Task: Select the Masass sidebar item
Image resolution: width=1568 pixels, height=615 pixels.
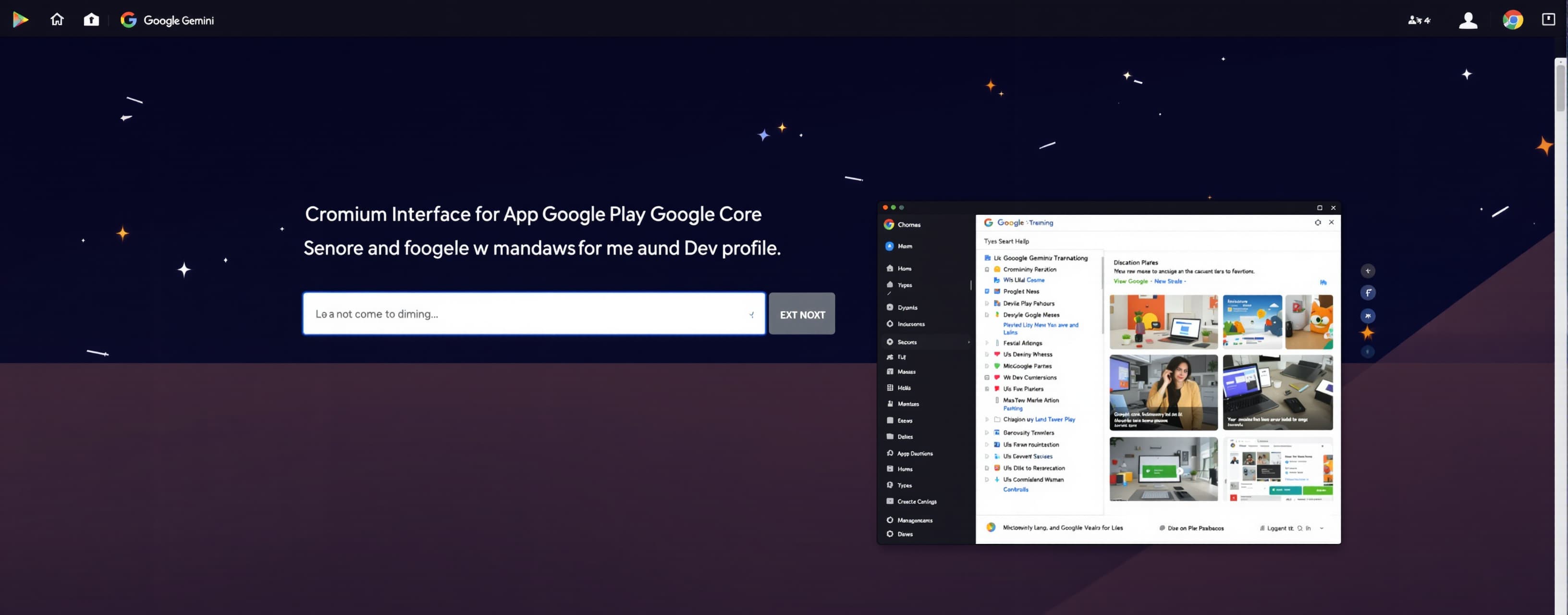Action: pos(901,371)
